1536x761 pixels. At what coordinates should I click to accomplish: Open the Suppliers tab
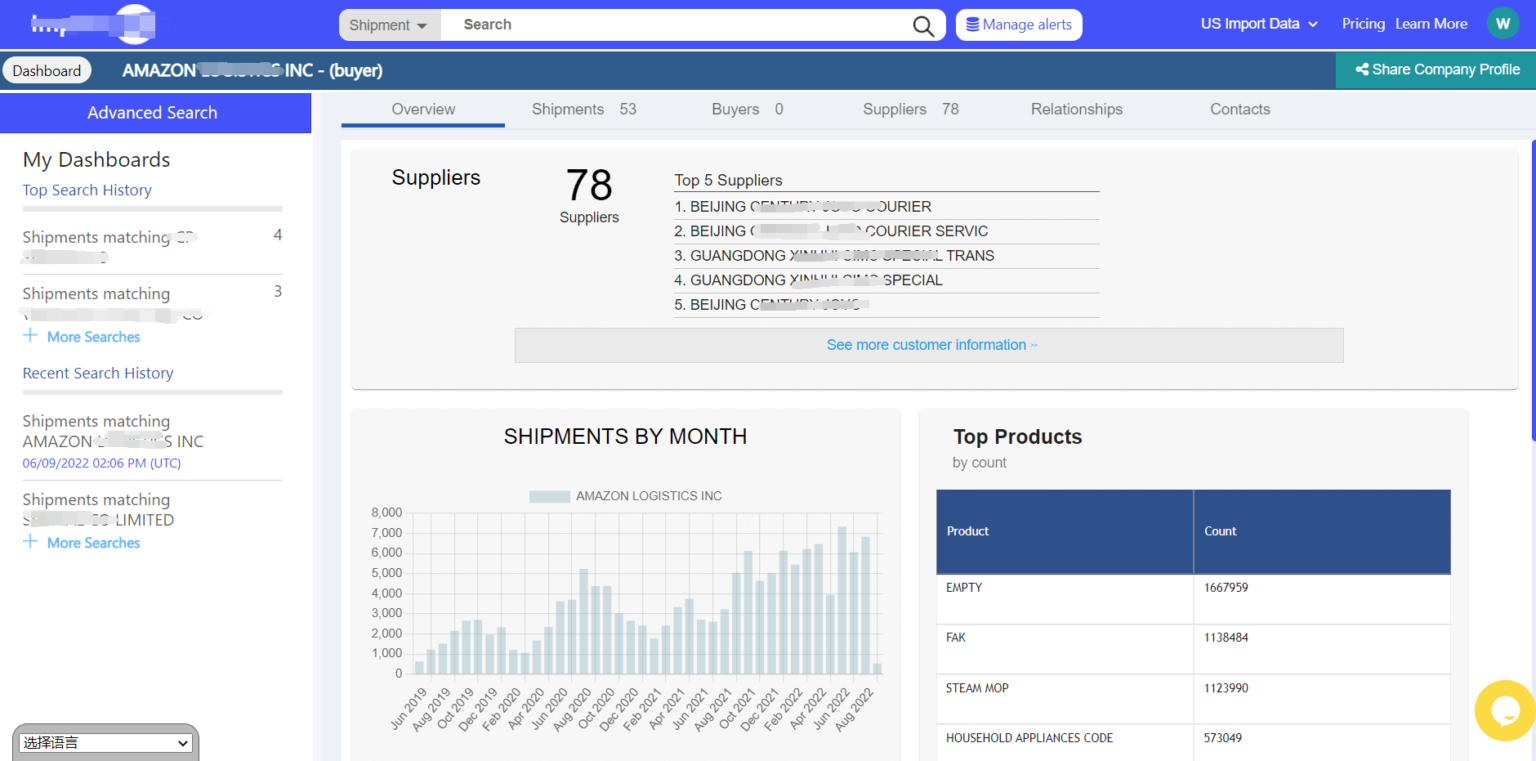pos(910,109)
